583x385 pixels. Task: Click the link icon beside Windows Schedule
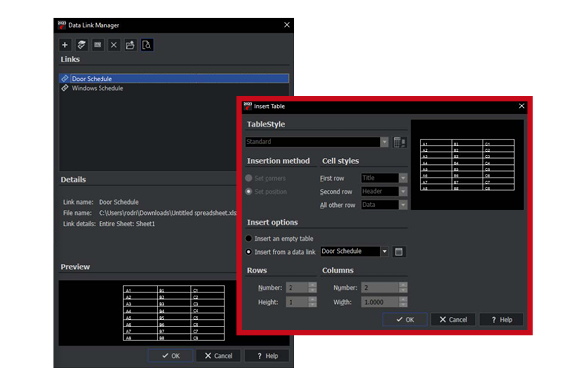click(65, 88)
